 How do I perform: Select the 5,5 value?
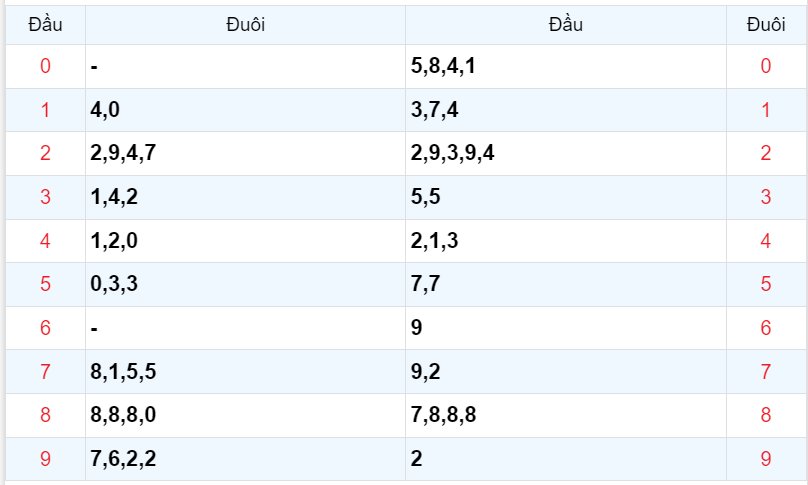tap(426, 197)
